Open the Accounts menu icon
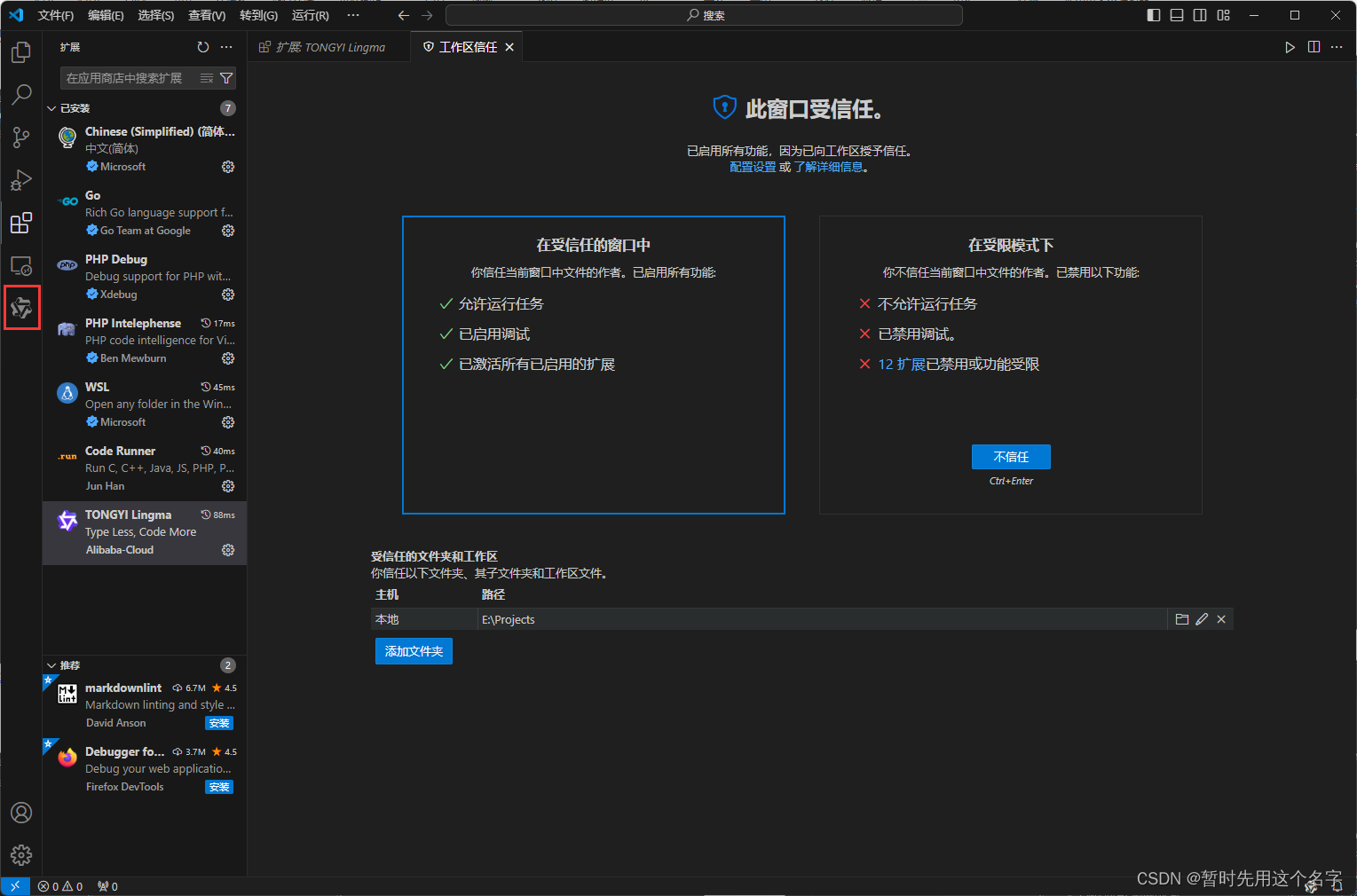 point(21,813)
